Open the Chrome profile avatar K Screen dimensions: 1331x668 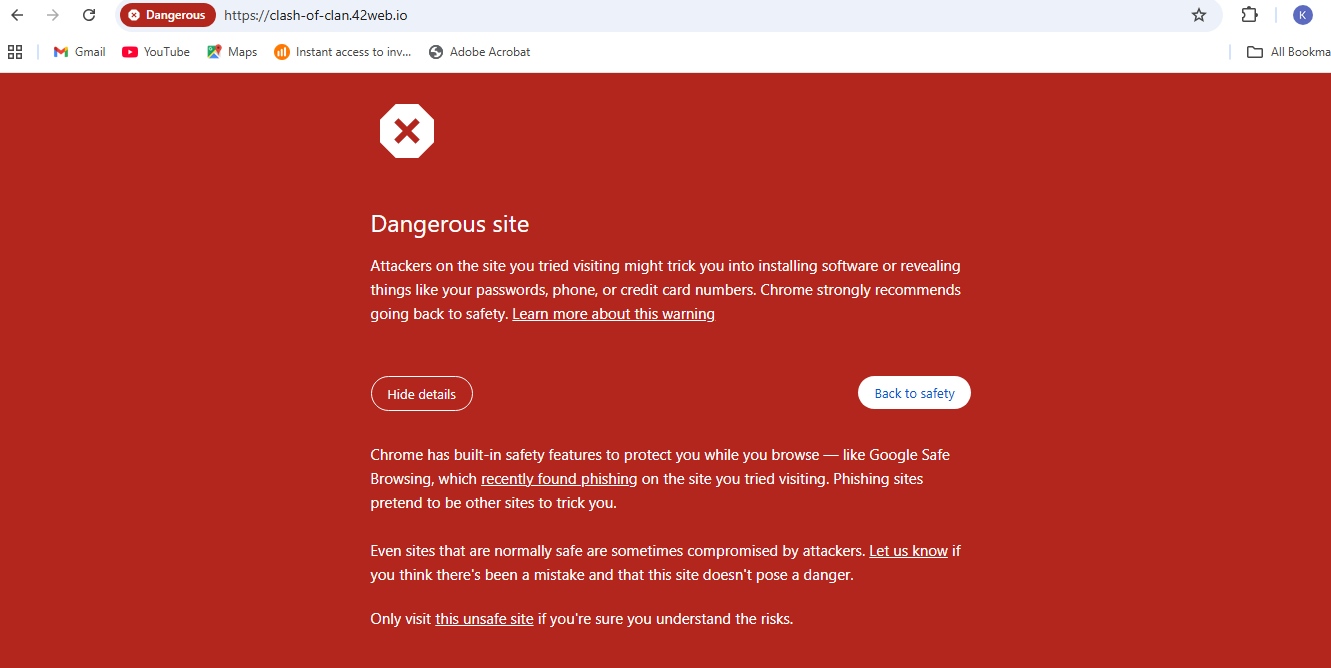tap(1302, 15)
